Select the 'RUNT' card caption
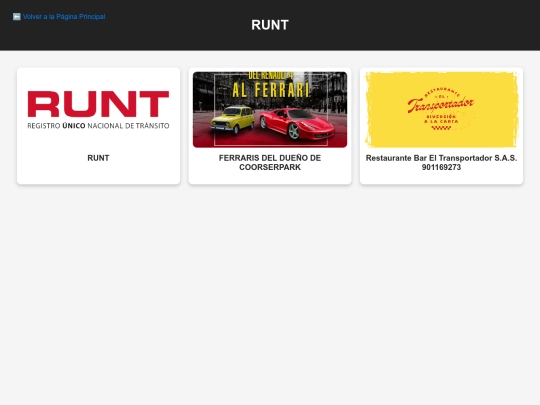 click(x=98, y=158)
